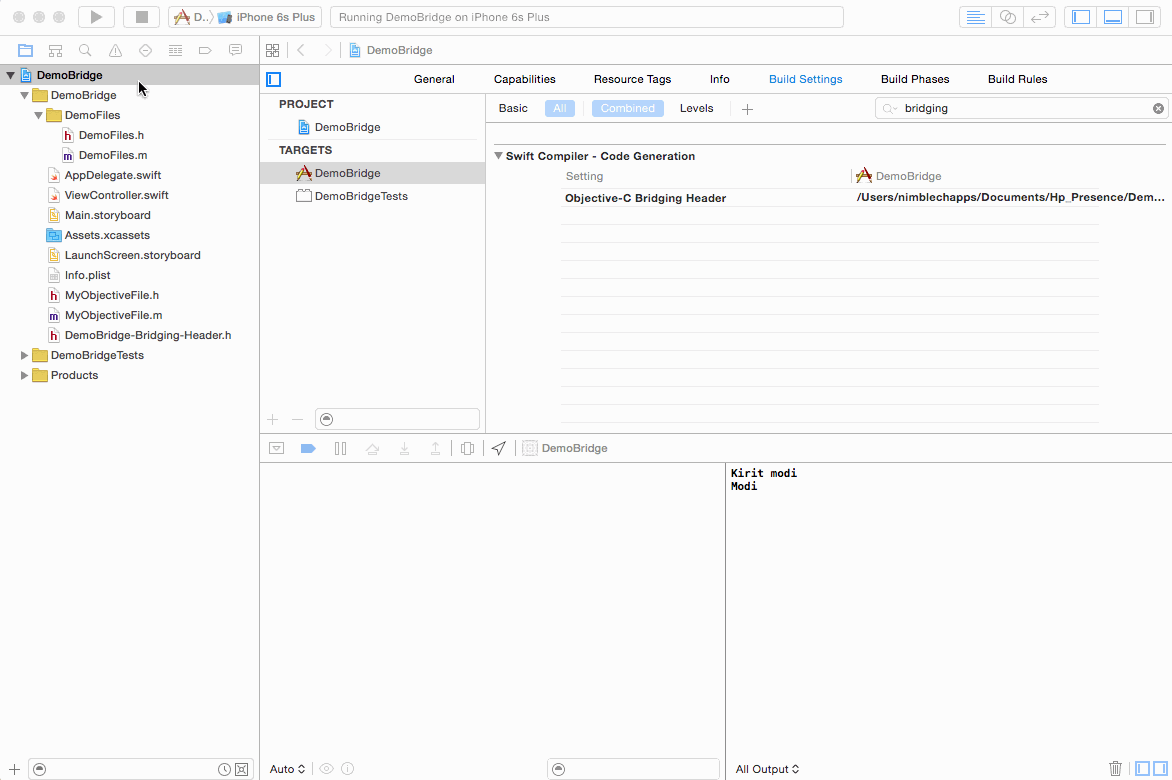
Task: Hide the debug area with the disclosure button
Action: tap(277, 448)
